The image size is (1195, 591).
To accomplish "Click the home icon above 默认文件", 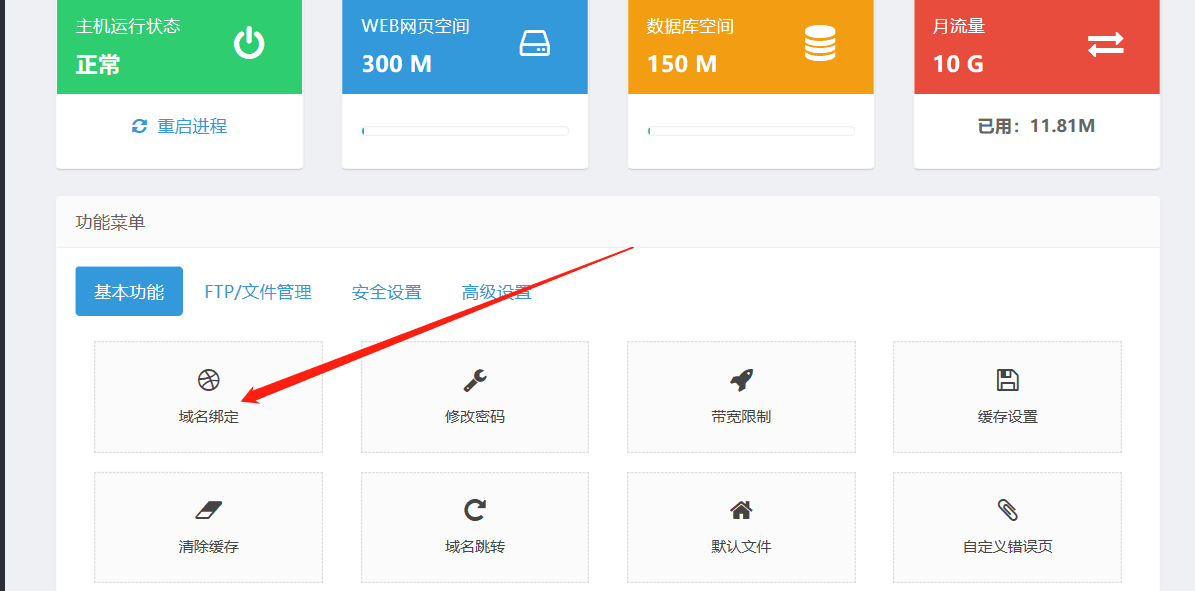I will tap(742, 509).
